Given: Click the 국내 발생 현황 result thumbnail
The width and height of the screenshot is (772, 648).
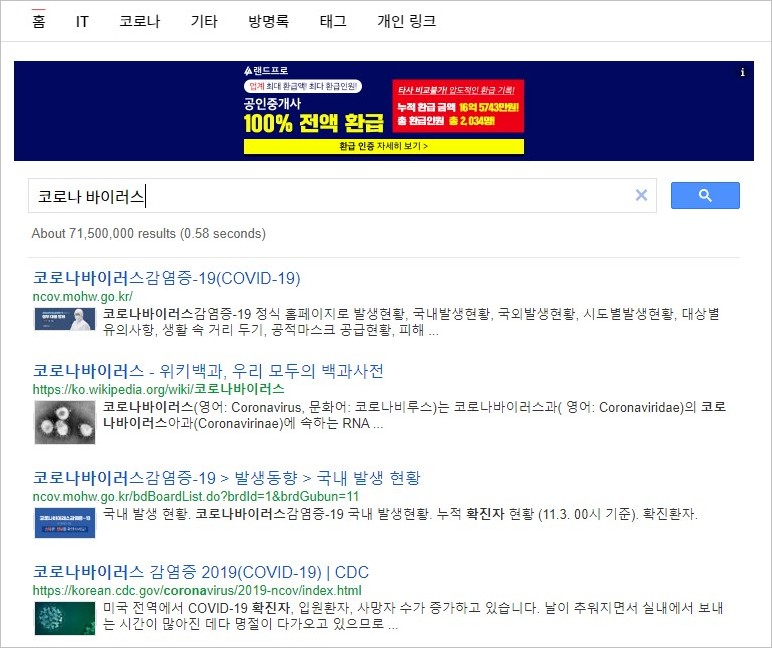Looking at the screenshot, I should (64, 523).
